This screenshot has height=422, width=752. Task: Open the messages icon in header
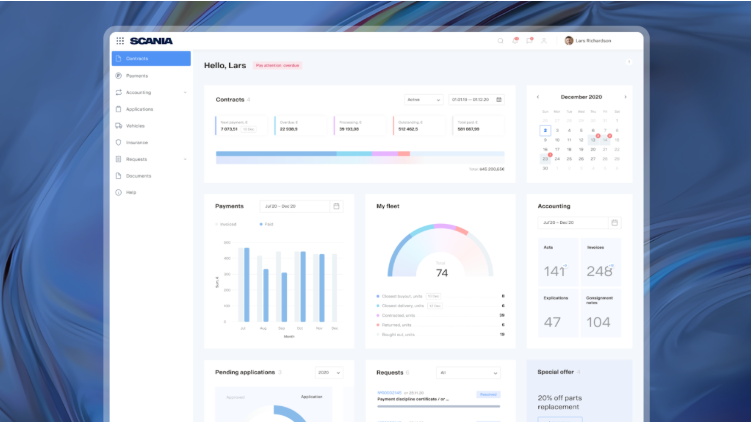click(x=530, y=41)
